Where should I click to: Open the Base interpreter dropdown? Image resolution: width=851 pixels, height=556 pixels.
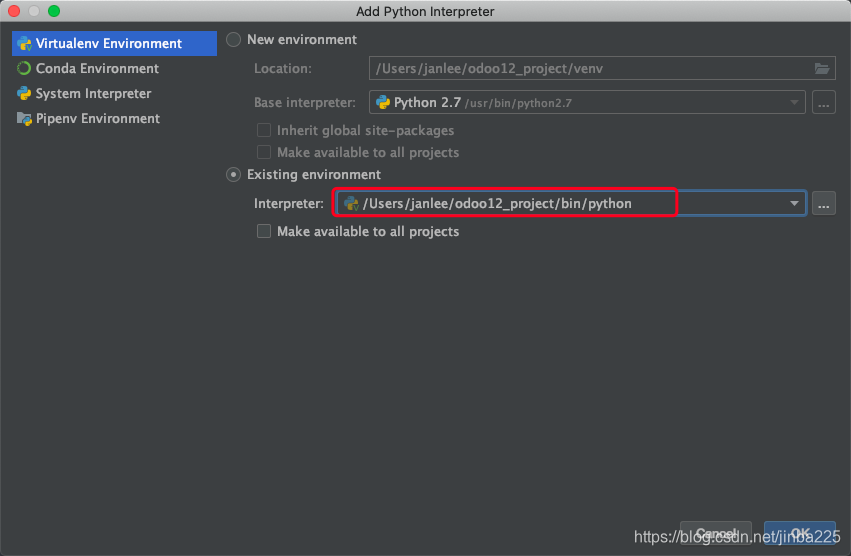coord(587,102)
